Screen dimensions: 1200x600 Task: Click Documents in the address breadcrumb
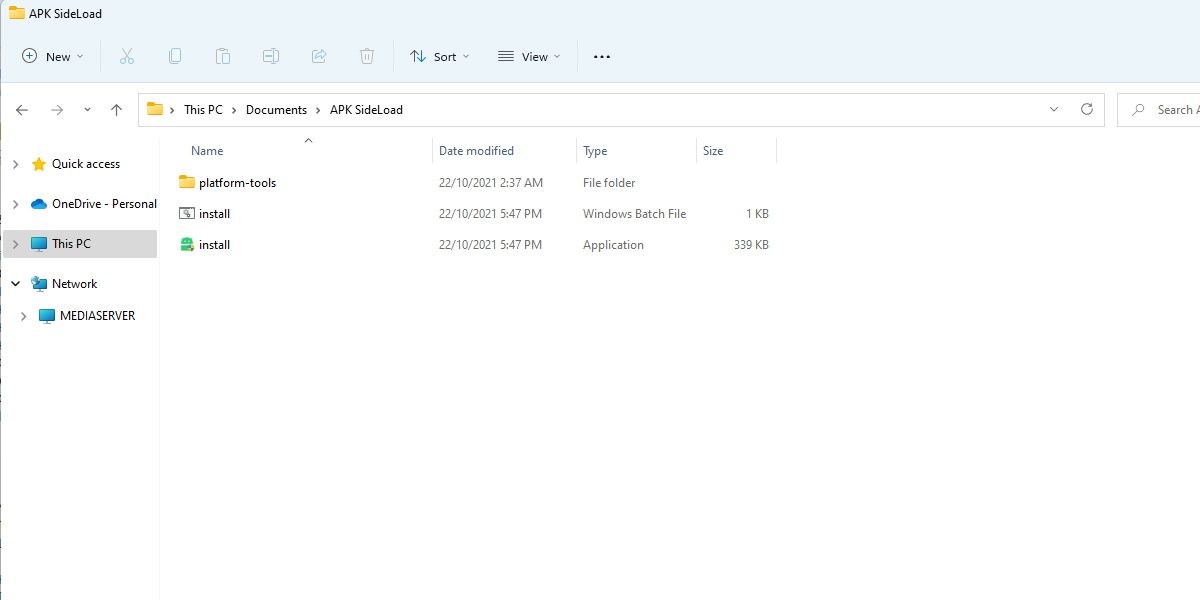pyautogui.click(x=276, y=110)
